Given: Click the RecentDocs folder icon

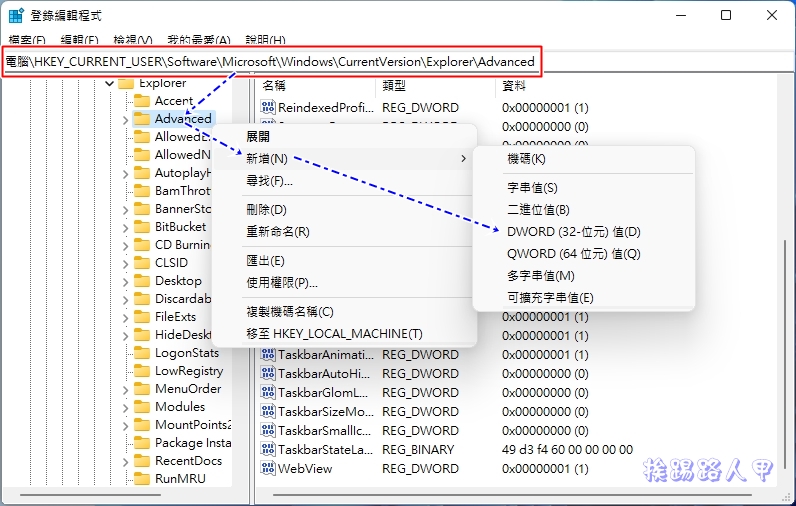Looking at the screenshot, I should pos(142,461).
